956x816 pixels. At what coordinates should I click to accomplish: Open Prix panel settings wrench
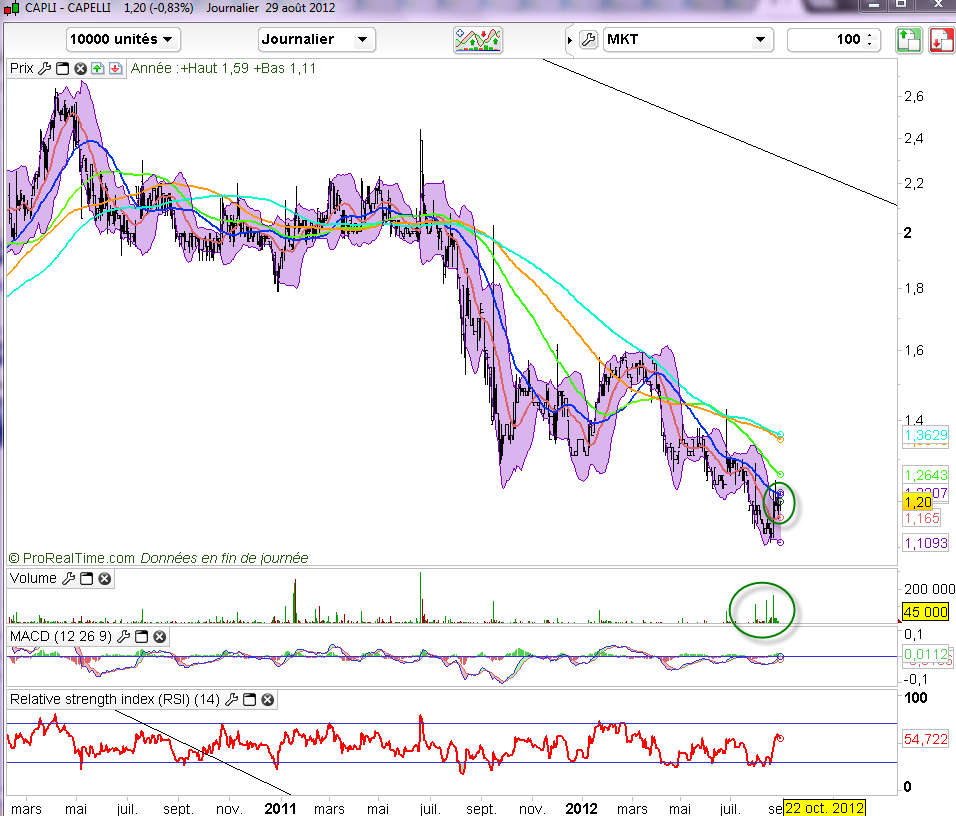pos(44,69)
